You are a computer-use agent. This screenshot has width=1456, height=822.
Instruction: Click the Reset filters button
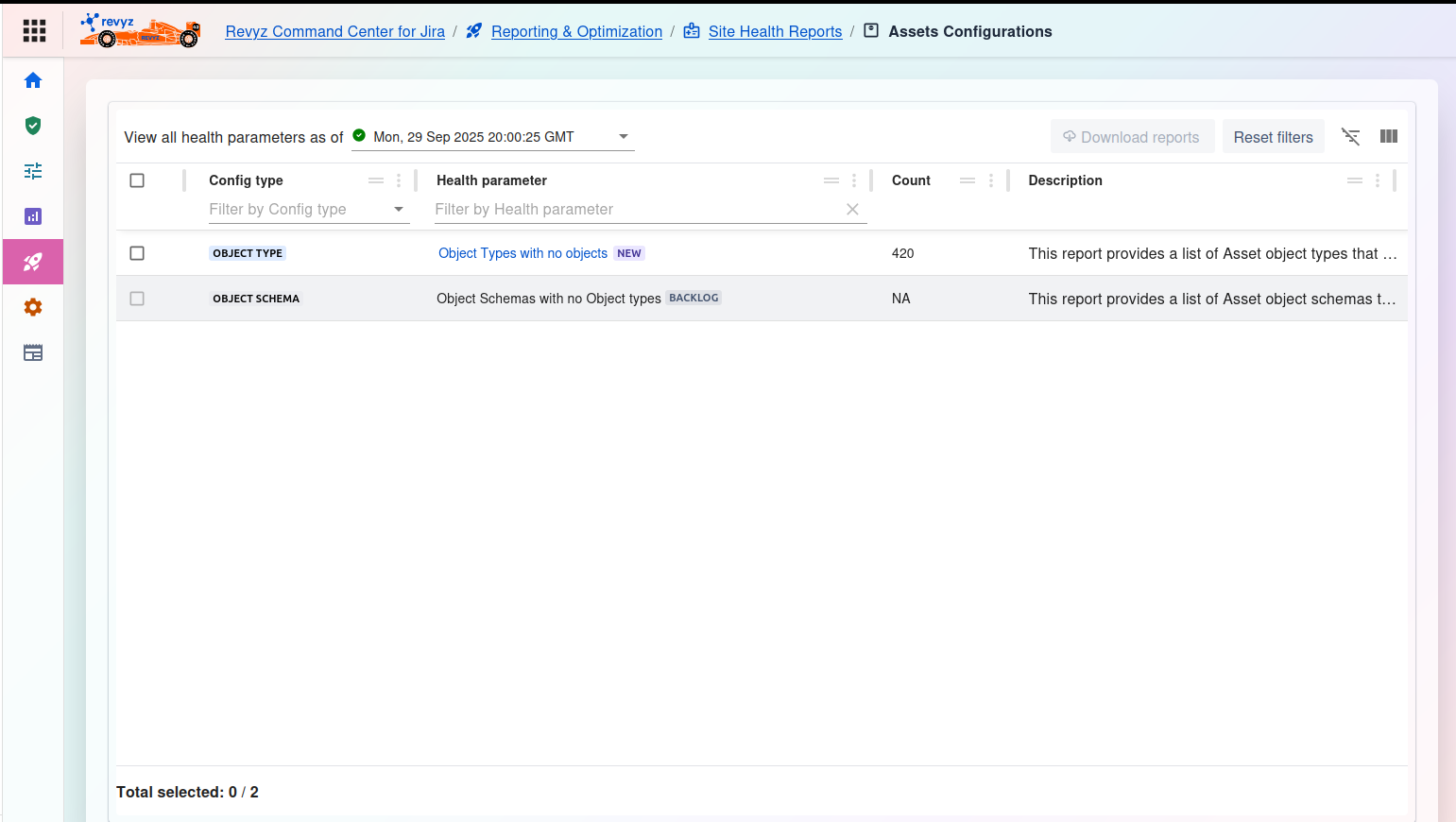coord(1273,137)
